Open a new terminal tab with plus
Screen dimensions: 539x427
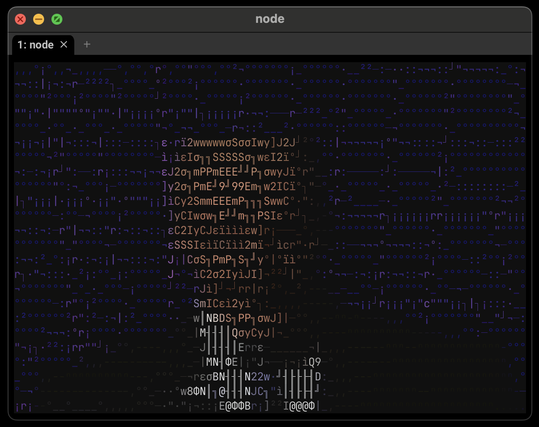[x=87, y=44]
